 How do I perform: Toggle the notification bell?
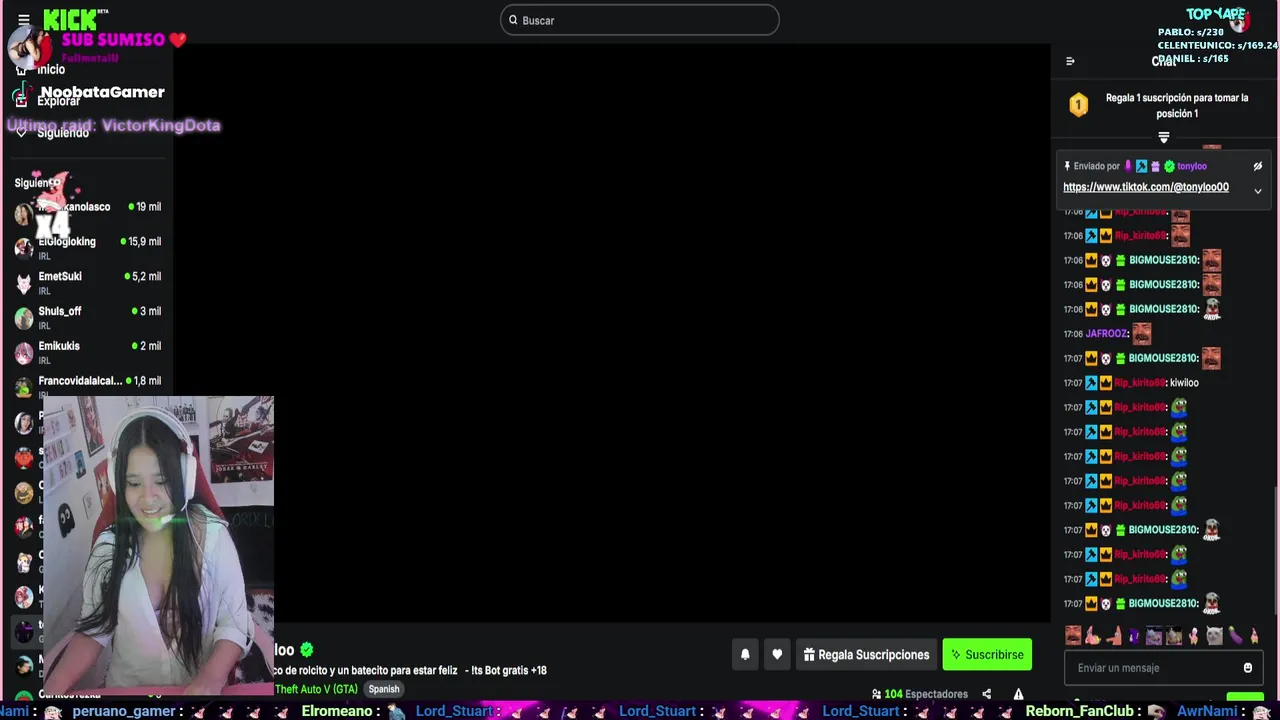pos(745,655)
